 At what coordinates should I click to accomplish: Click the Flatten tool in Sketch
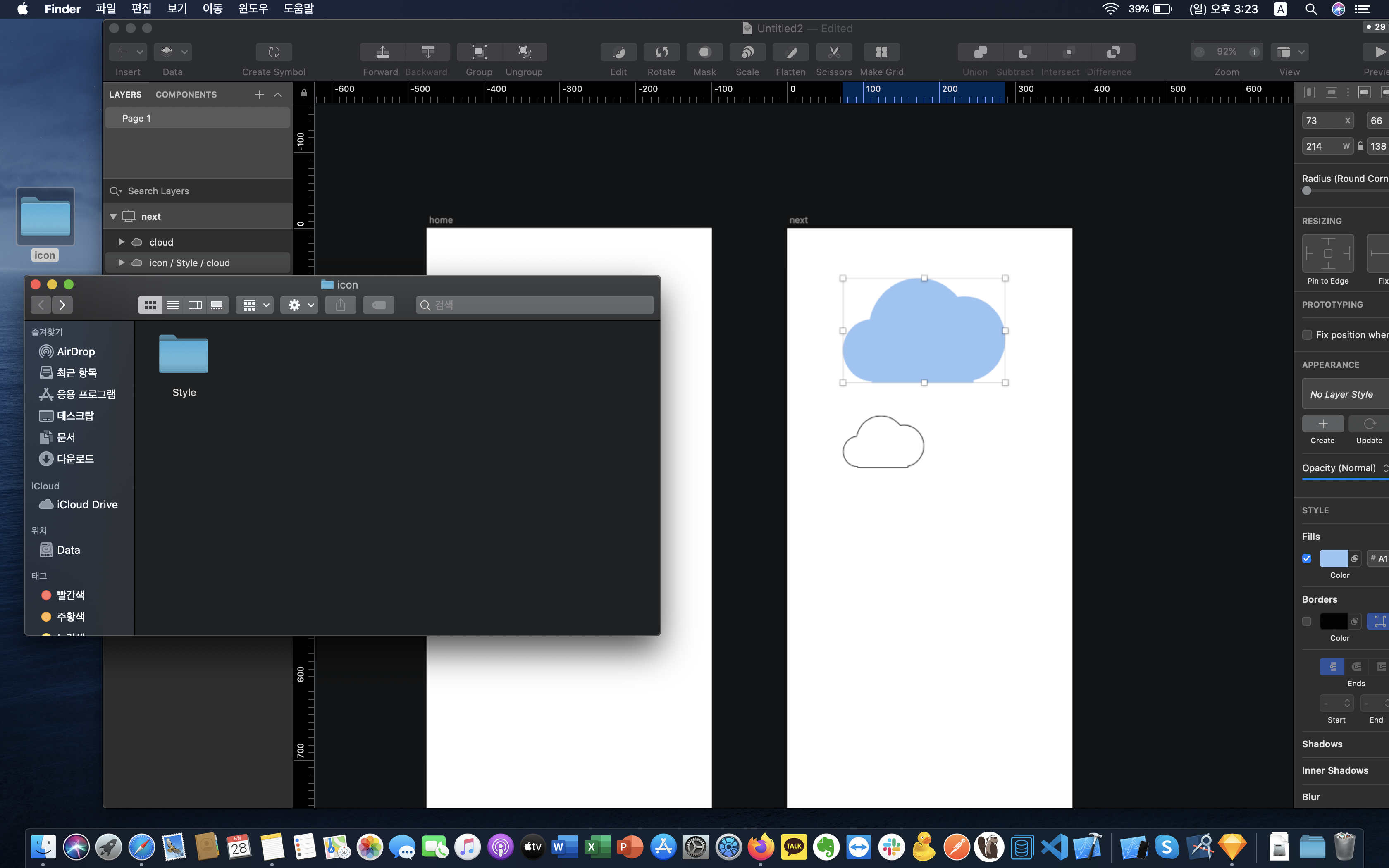790,52
